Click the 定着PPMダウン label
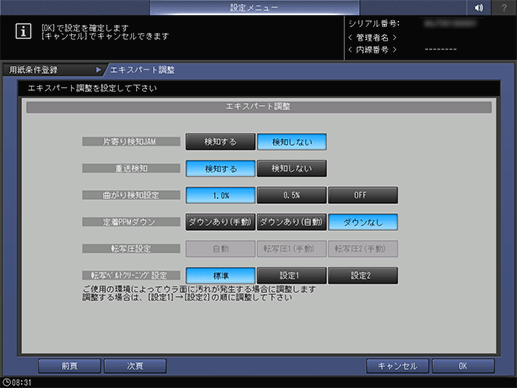Screen dimensions: 517x388 (x=131, y=222)
